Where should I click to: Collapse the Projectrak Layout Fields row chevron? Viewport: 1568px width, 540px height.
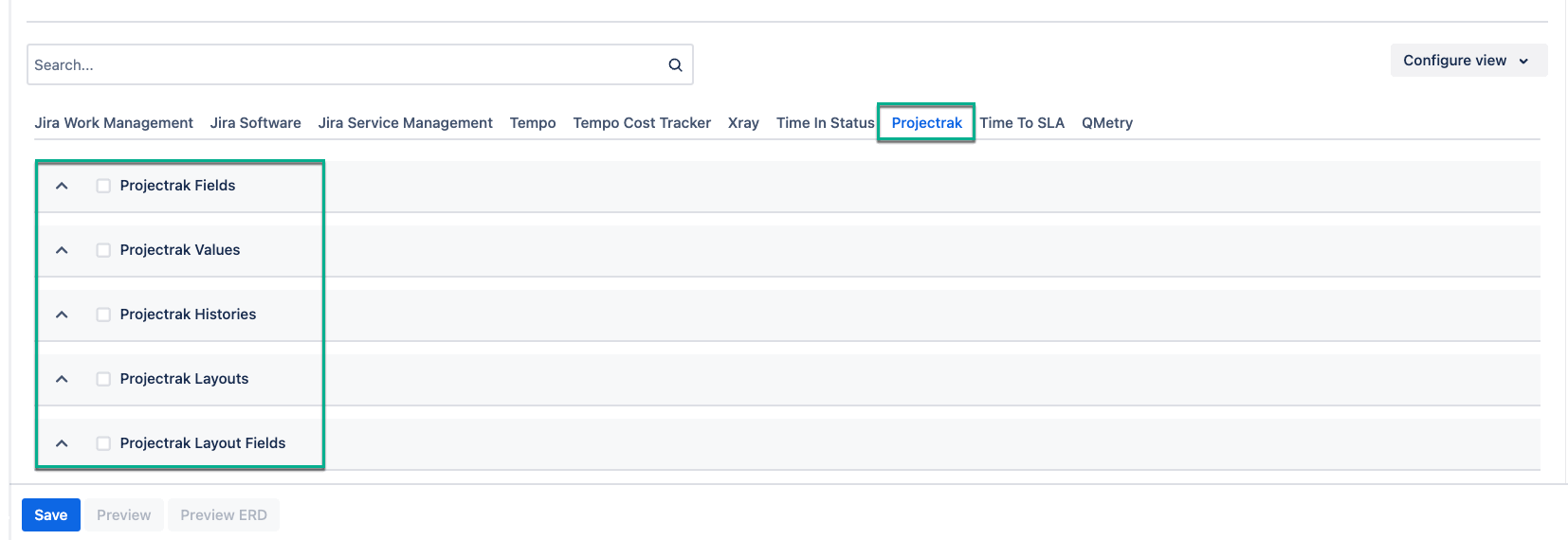62,443
